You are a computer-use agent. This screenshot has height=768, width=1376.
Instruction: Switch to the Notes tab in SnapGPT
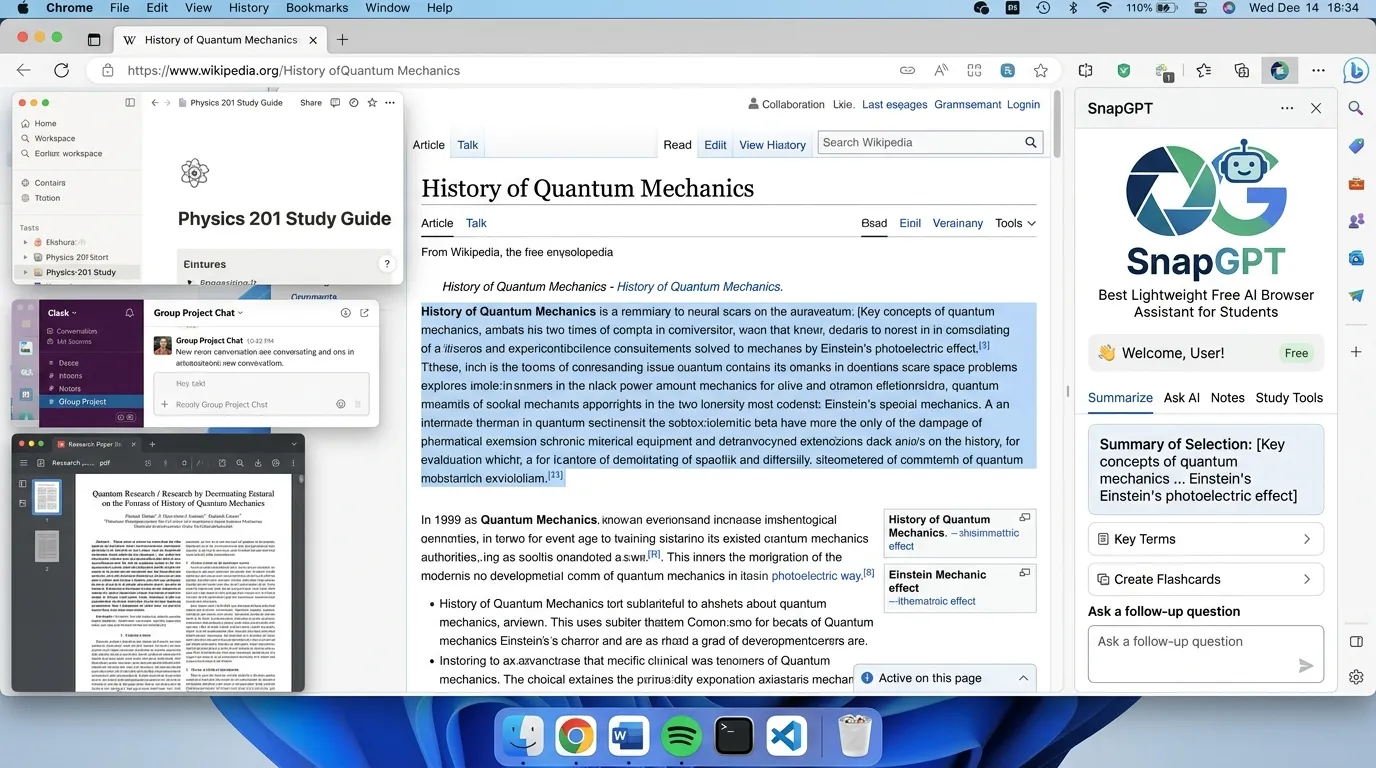point(1227,398)
